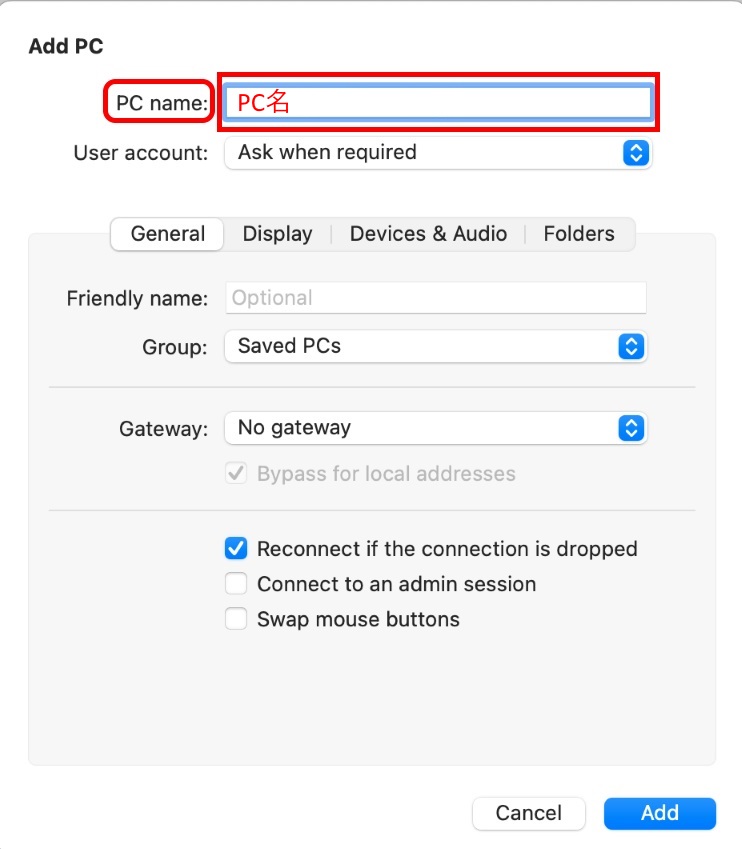Image resolution: width=742 pixels, height=849 pixels.
Task: Select the Folders tab
Action: click(579, 234)
